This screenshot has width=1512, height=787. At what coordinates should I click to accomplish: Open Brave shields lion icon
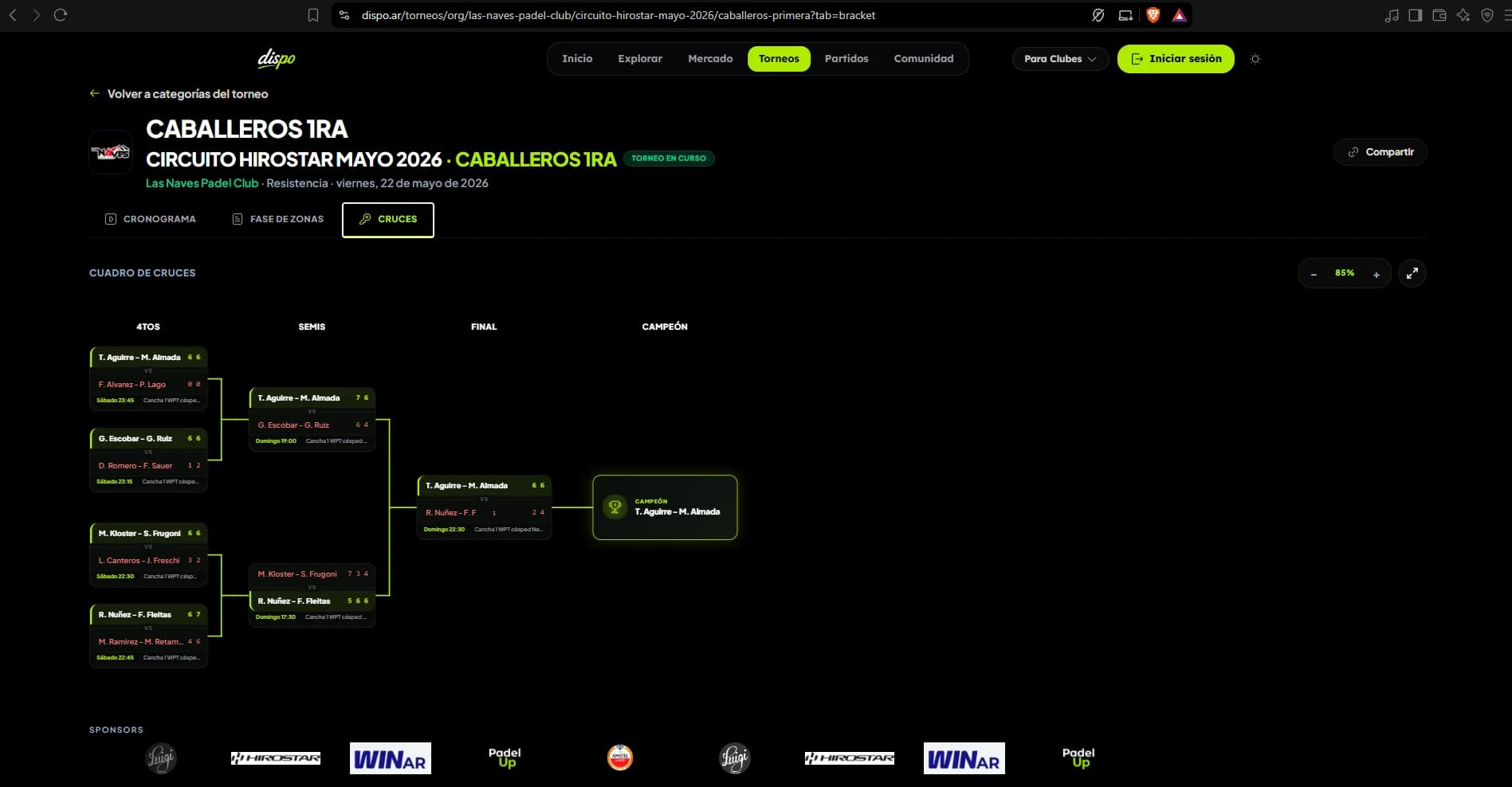(x=1153, y=15)
